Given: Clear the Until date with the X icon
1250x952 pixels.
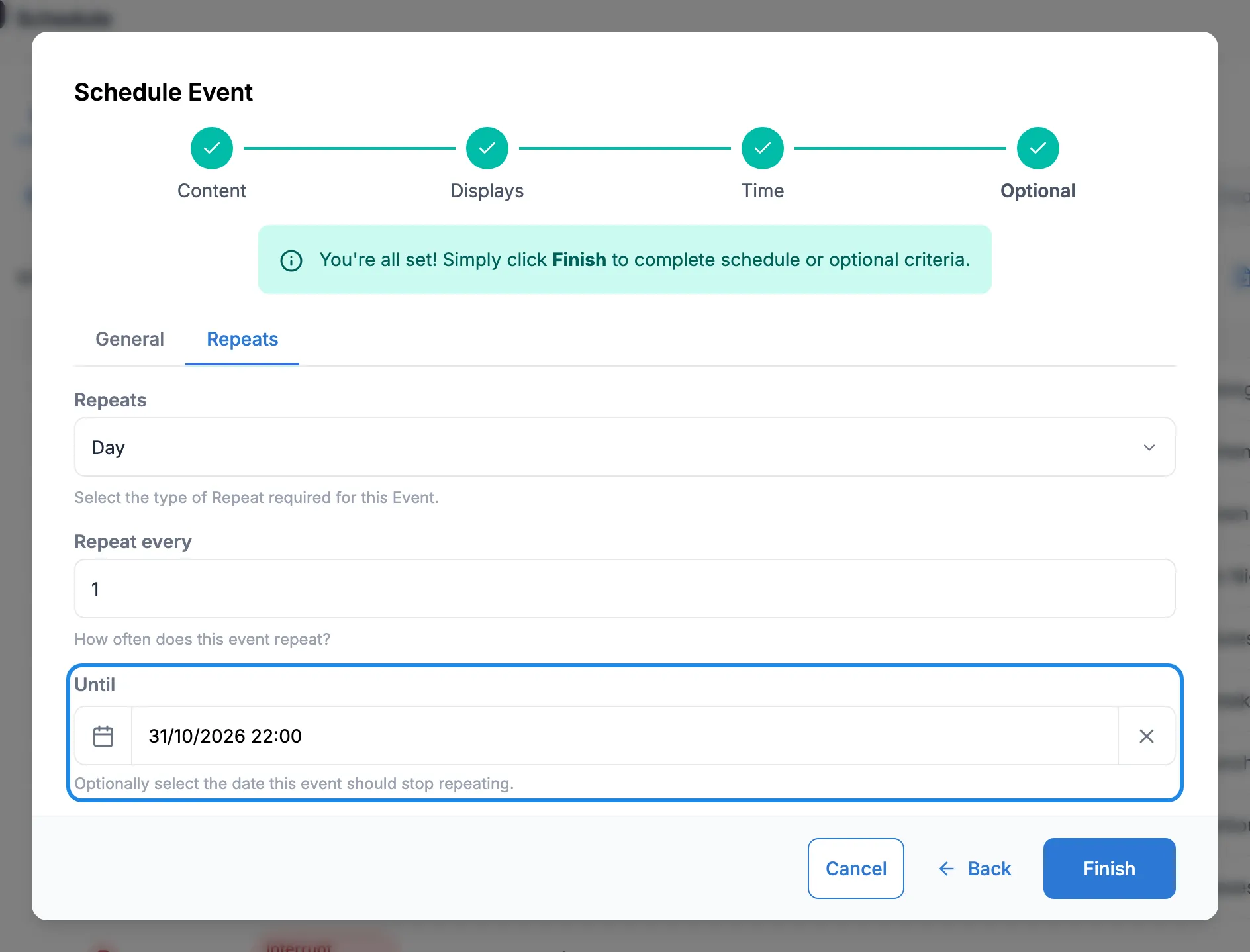Looking at the screenshot, I should pyautogui.click(x=1147, y=736).
